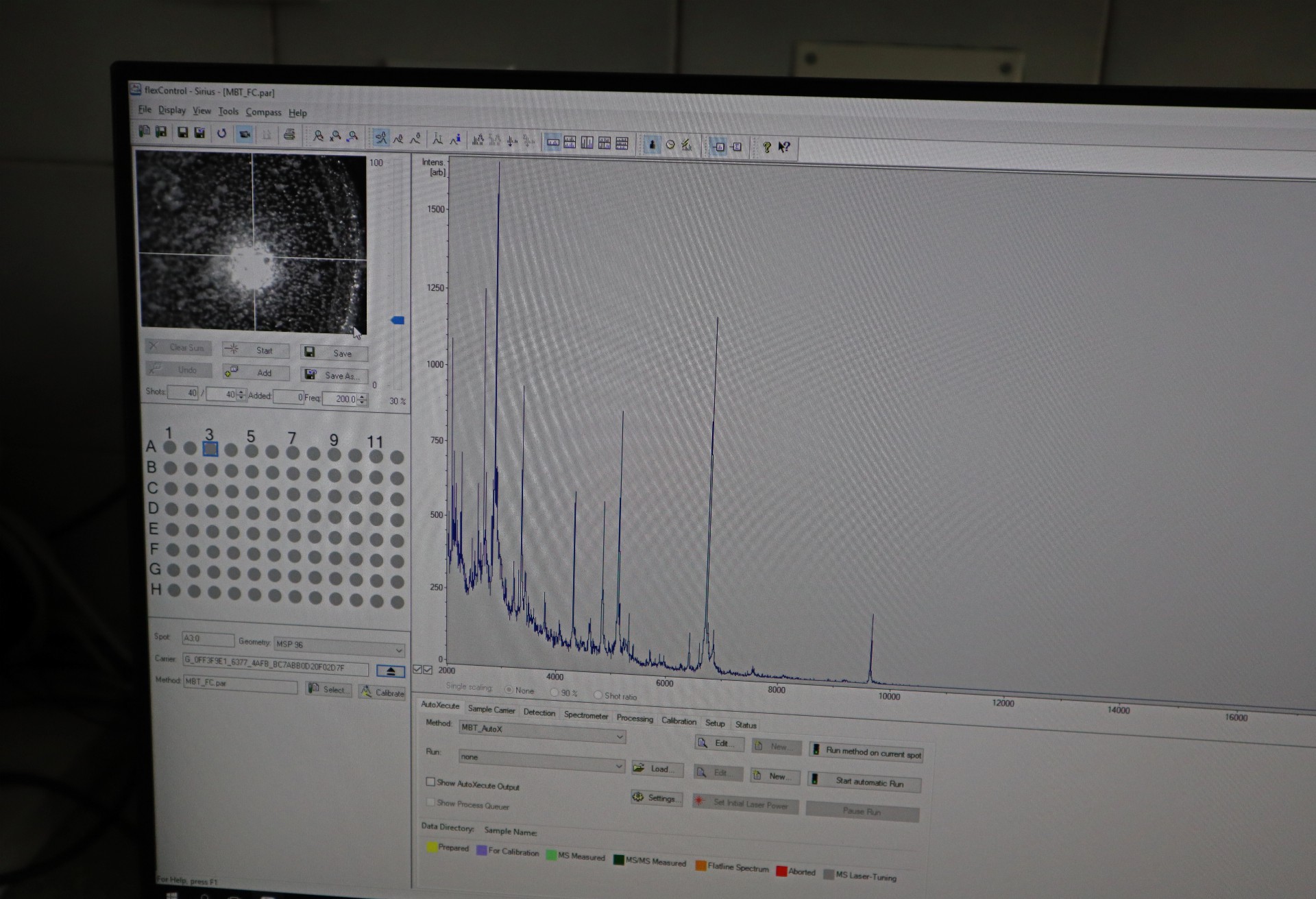Toggle the sample camera video icon

(245, 134)
